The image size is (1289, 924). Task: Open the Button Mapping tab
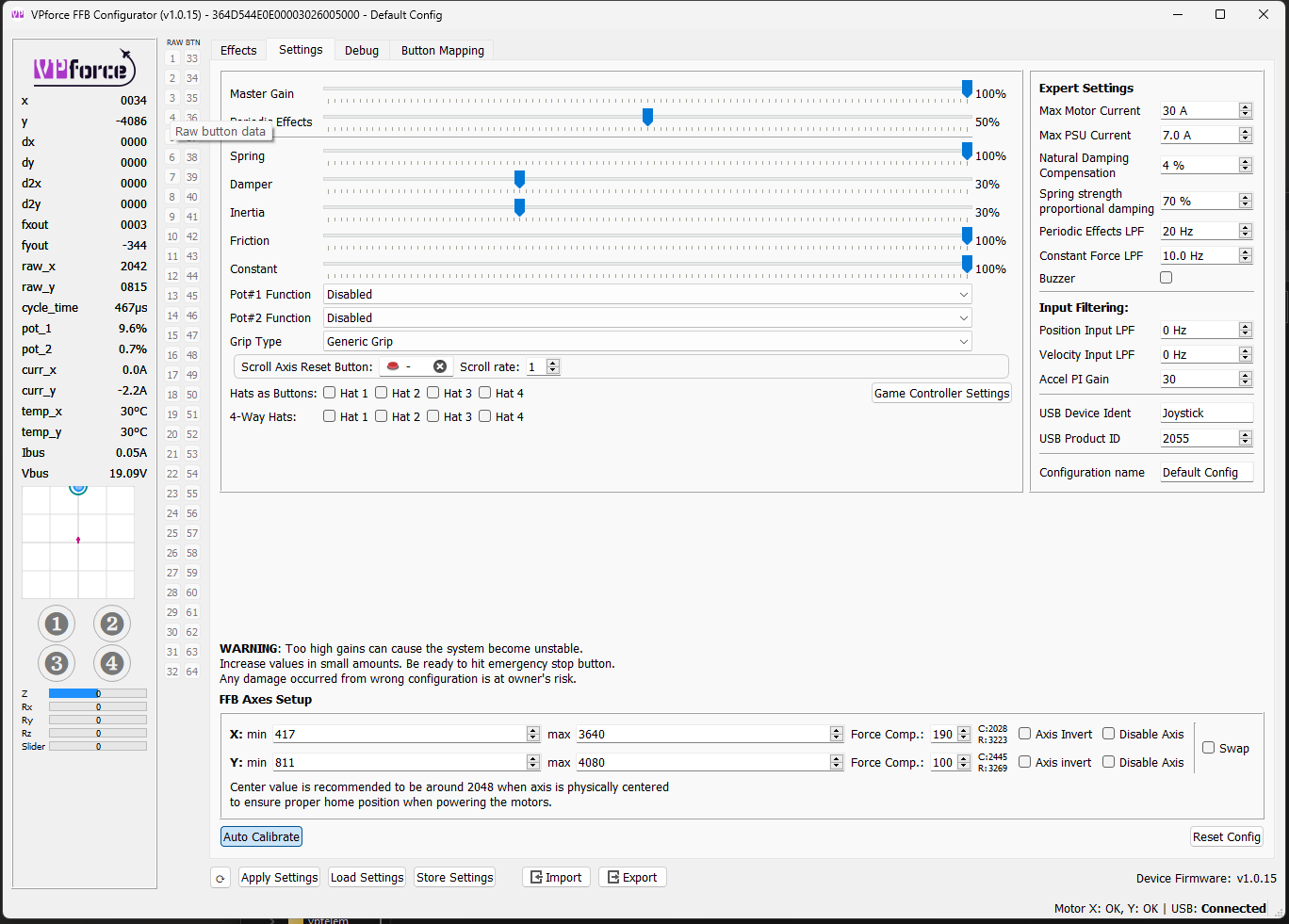pos(443,51)
